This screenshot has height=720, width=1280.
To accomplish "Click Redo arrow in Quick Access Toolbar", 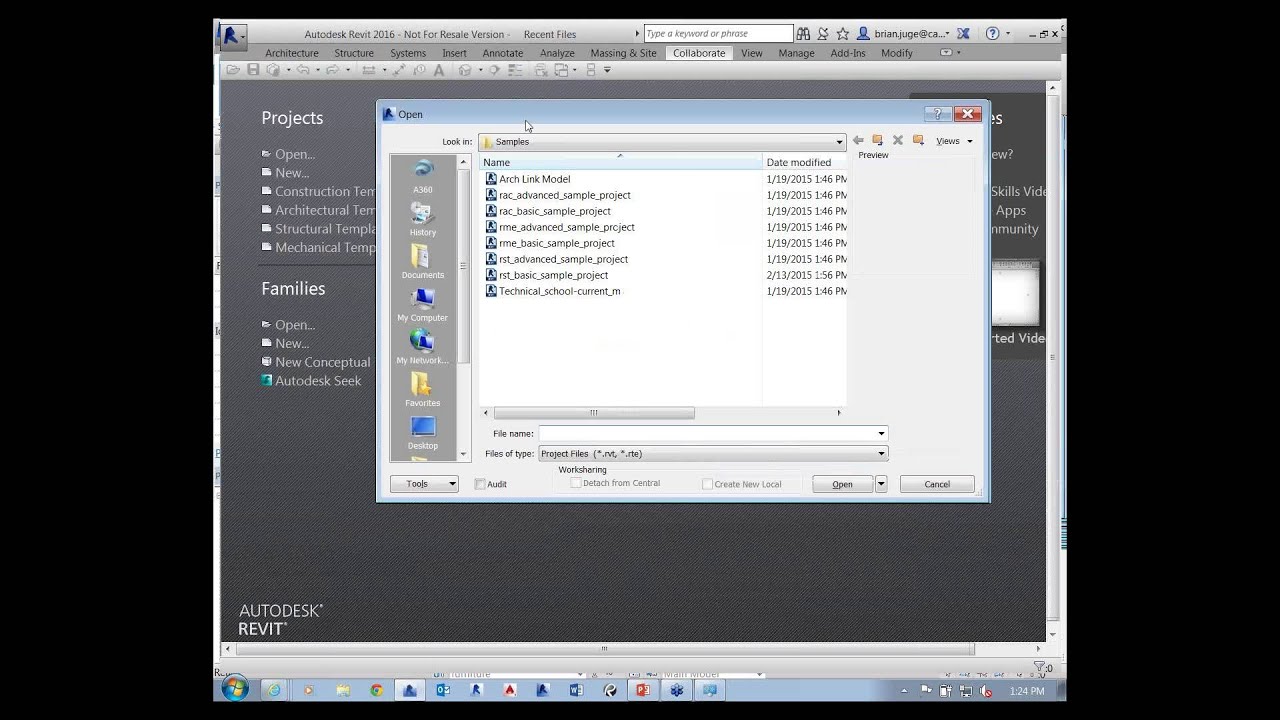I will (332, 70).
